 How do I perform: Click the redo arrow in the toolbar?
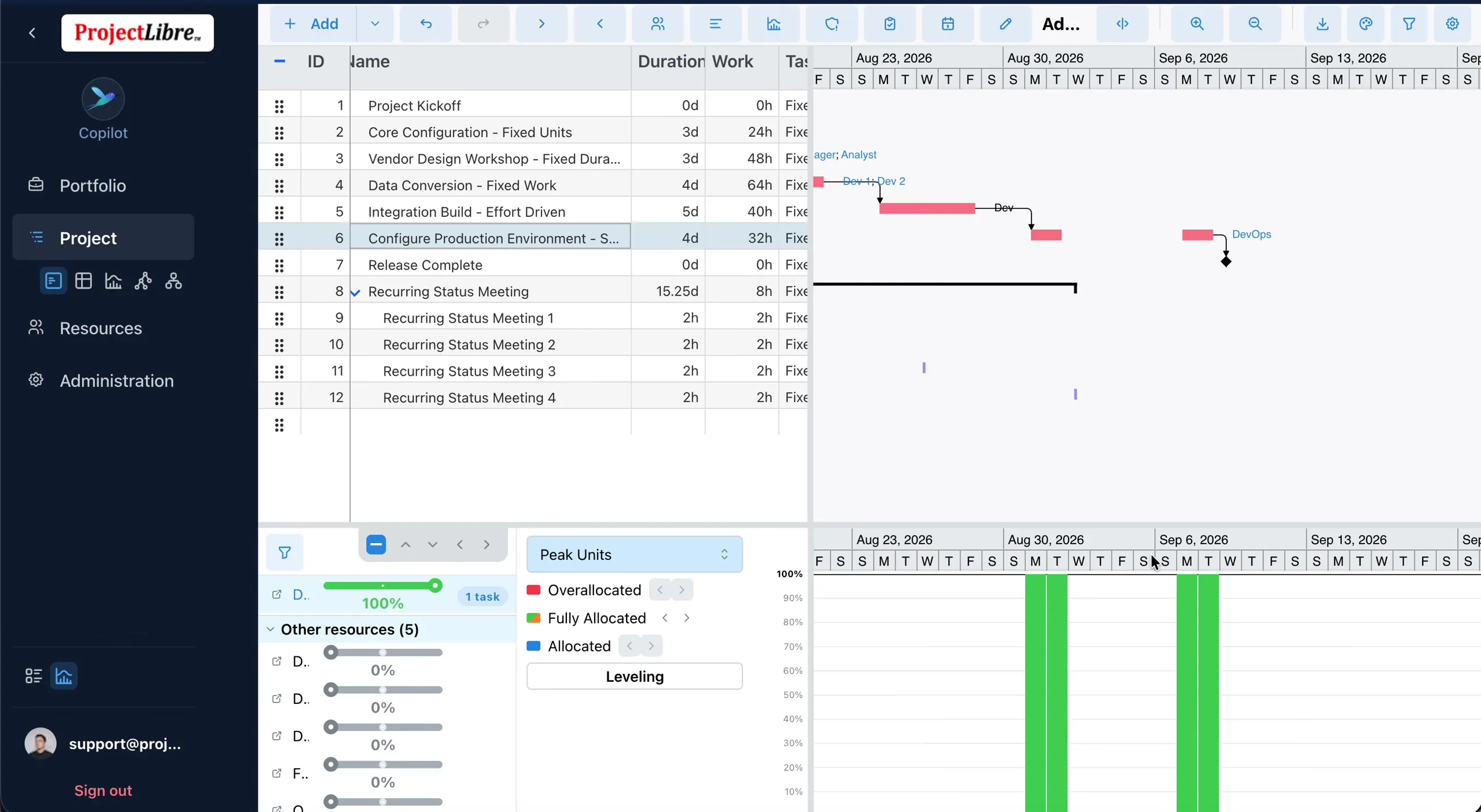(x=483, y=24)
